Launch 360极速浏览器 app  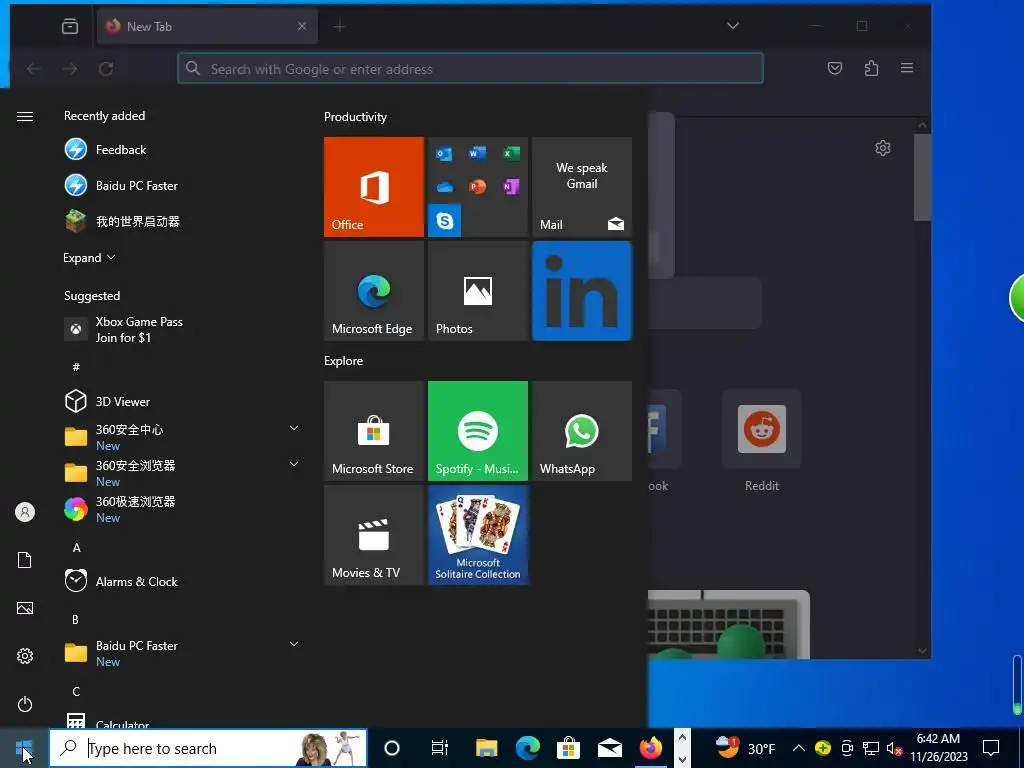pos(183,509)
